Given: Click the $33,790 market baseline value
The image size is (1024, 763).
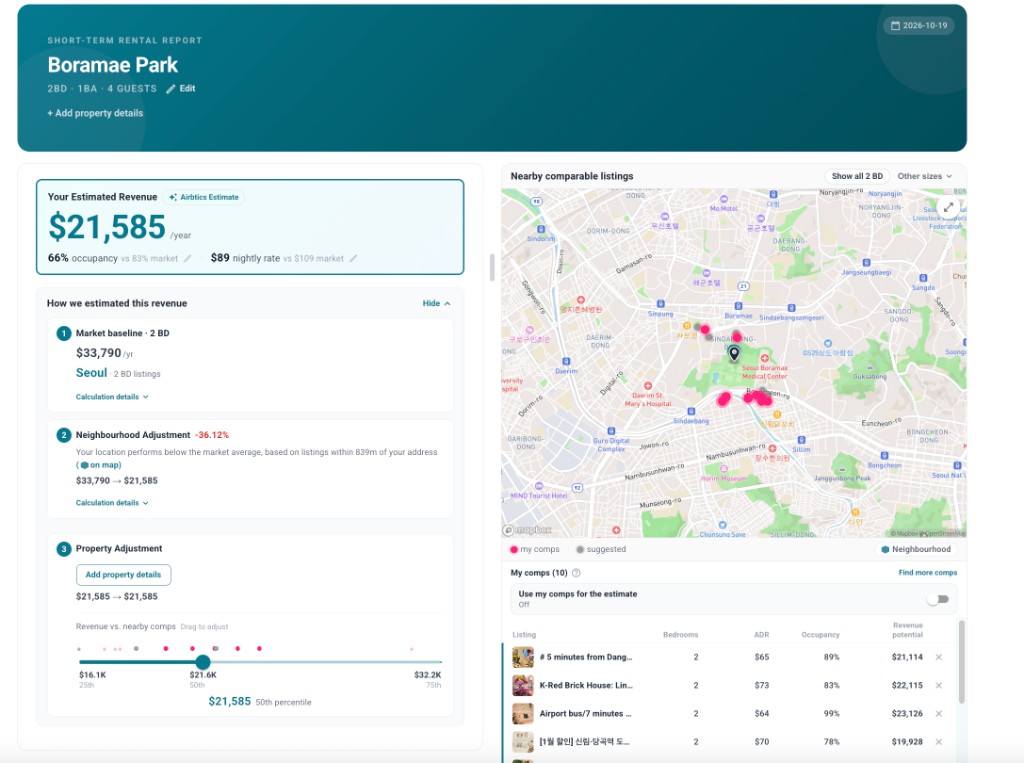Looking at the screenshot, I should click(99, 353).
